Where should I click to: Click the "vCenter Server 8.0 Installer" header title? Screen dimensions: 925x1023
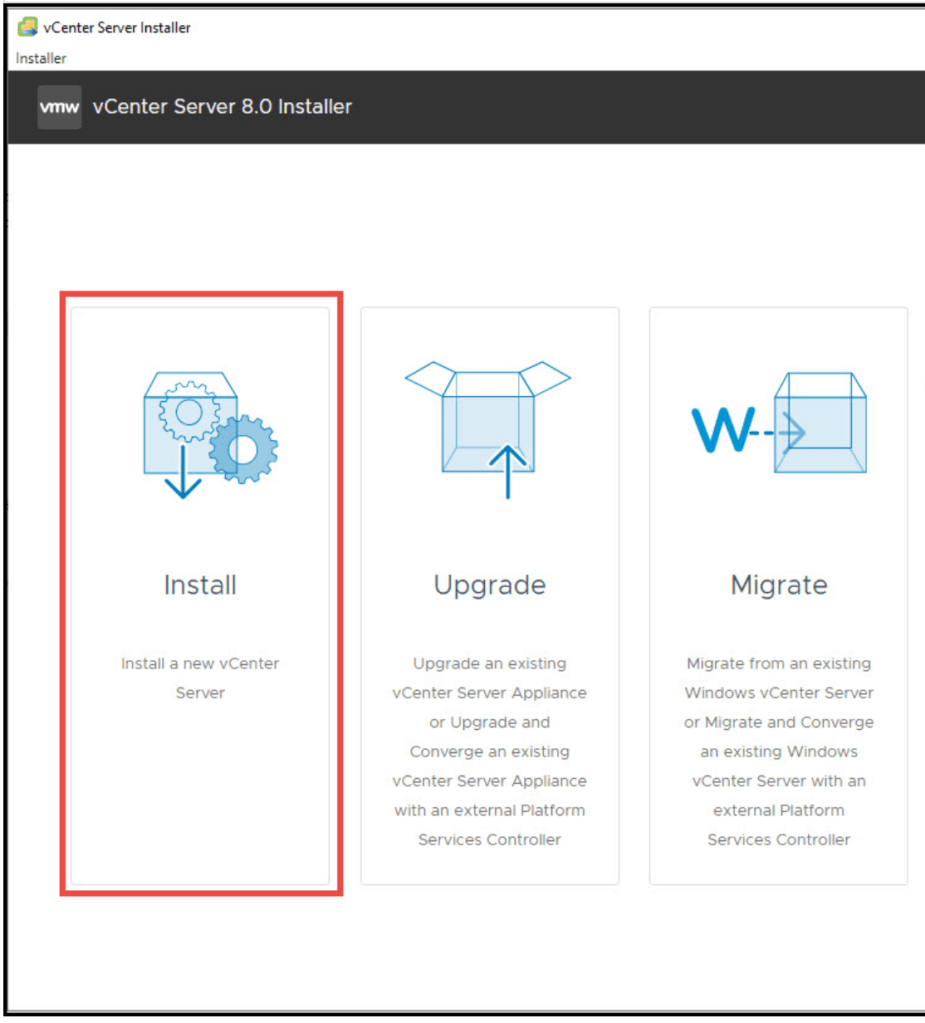point(222,107)
